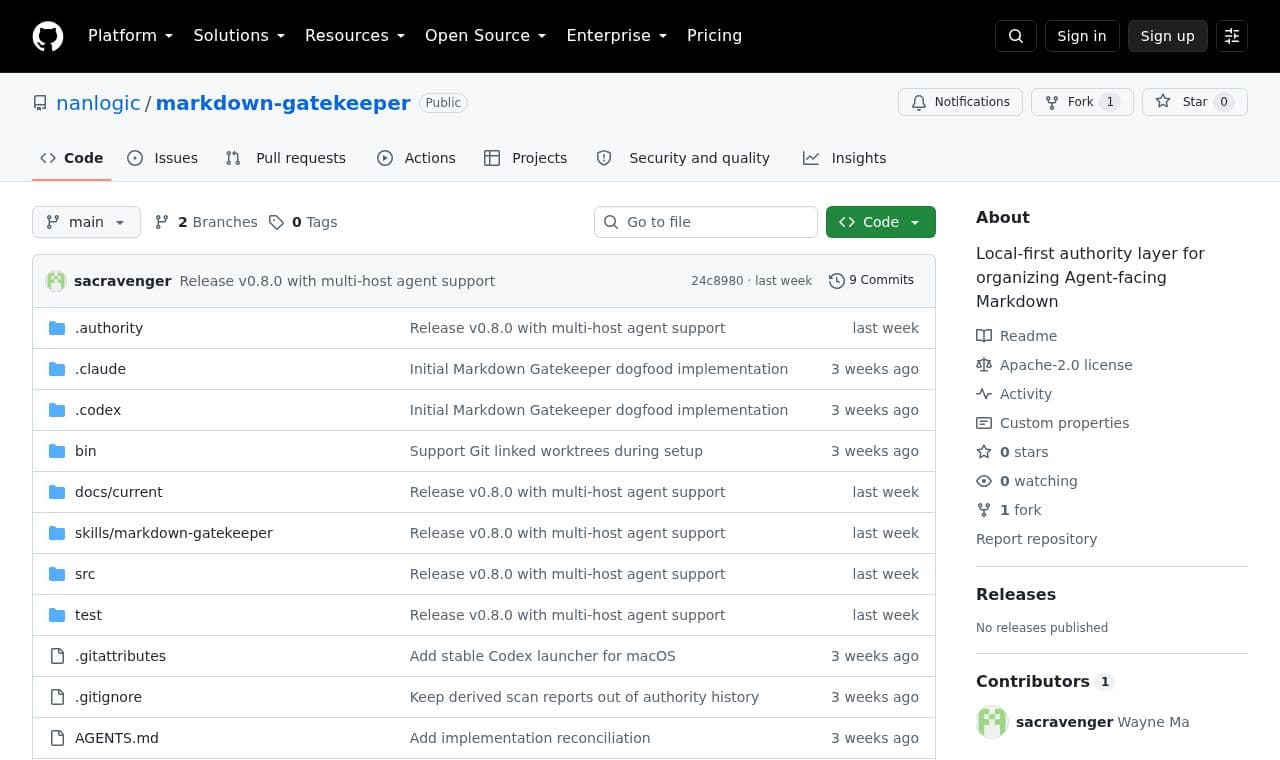Click the sacravenger avatar in commit header

point(56,281)
